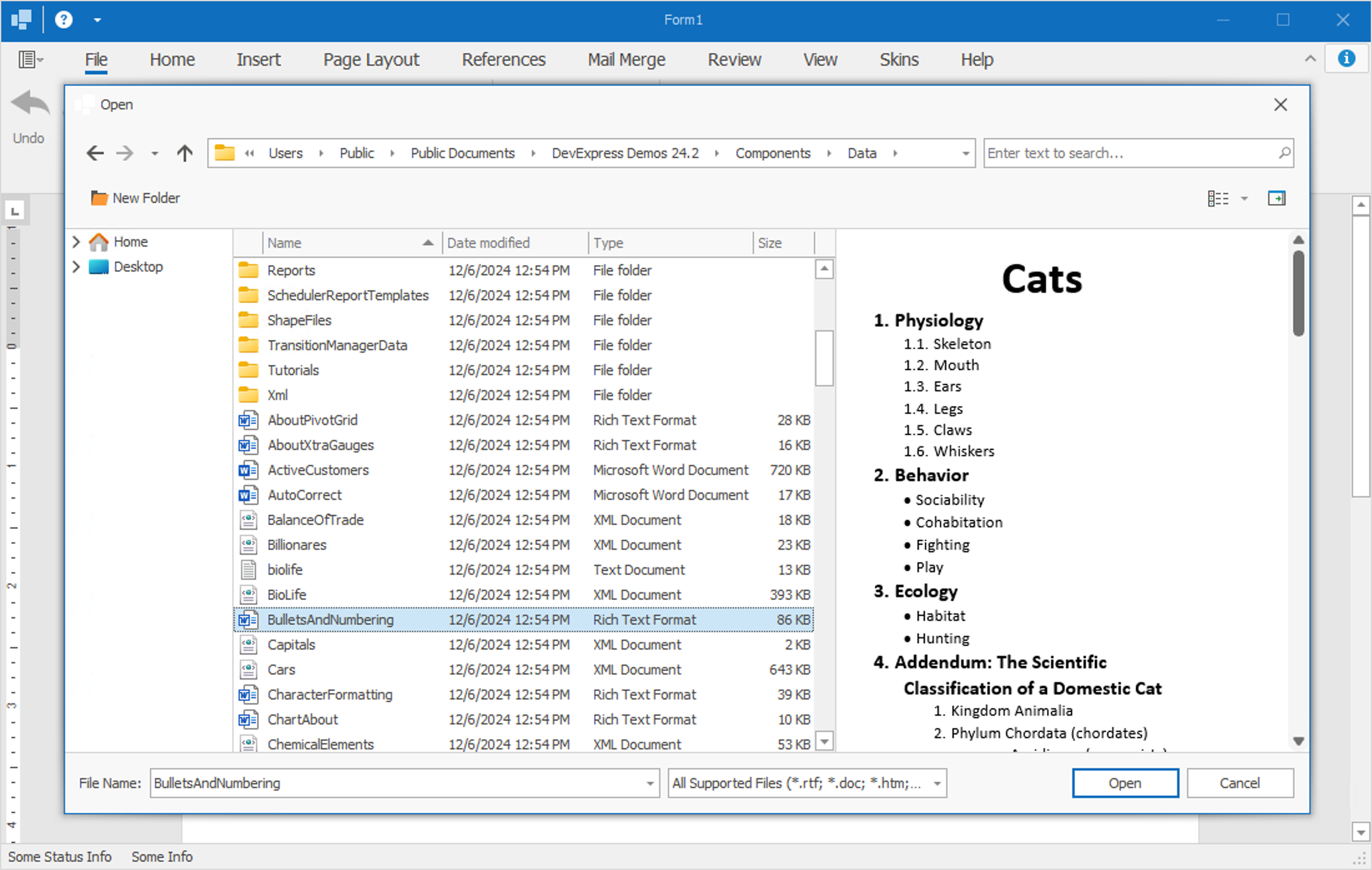1372x870 pixels.
Task: Click the forward navigation arrow
Action: pyautogui.click(x=125, y=153)
